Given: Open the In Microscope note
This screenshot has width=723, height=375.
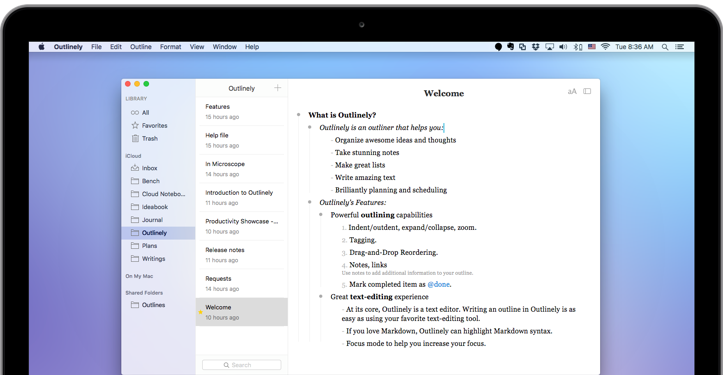Looking at the screenshot, I should pos(242,169).
